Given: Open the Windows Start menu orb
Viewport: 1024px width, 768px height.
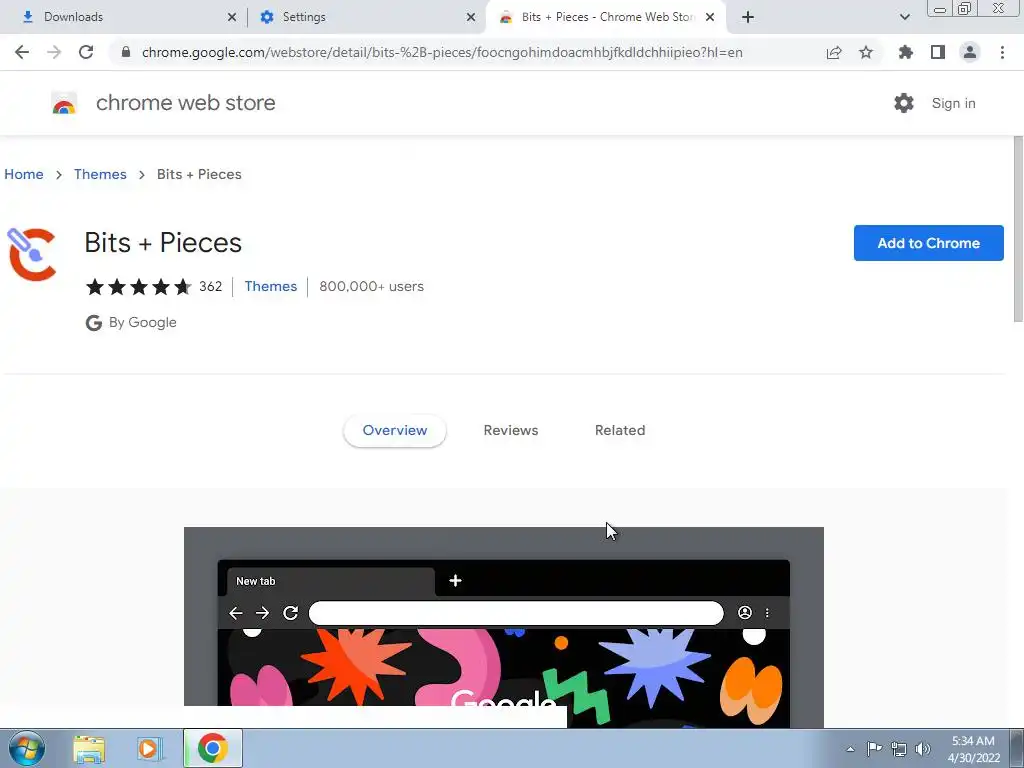Looking at the screenshot, I should click(27, 748).
